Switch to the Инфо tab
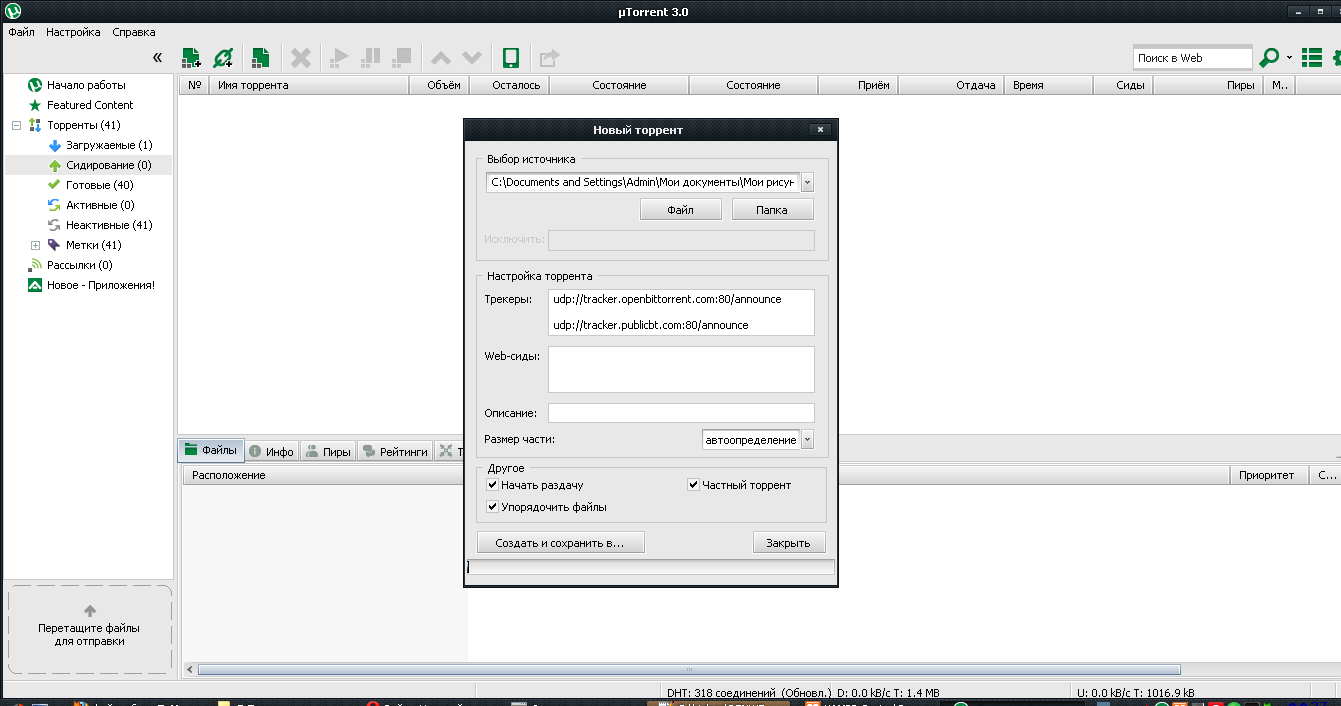Viewport: 1341px width, 706px height. click(x=271, y=451)
